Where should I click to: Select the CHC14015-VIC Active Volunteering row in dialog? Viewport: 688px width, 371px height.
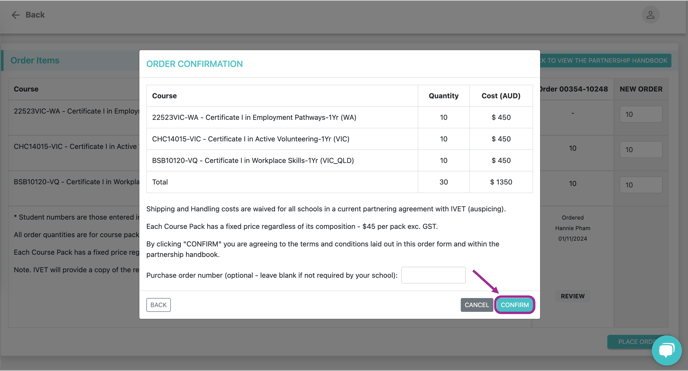point(339,139)
